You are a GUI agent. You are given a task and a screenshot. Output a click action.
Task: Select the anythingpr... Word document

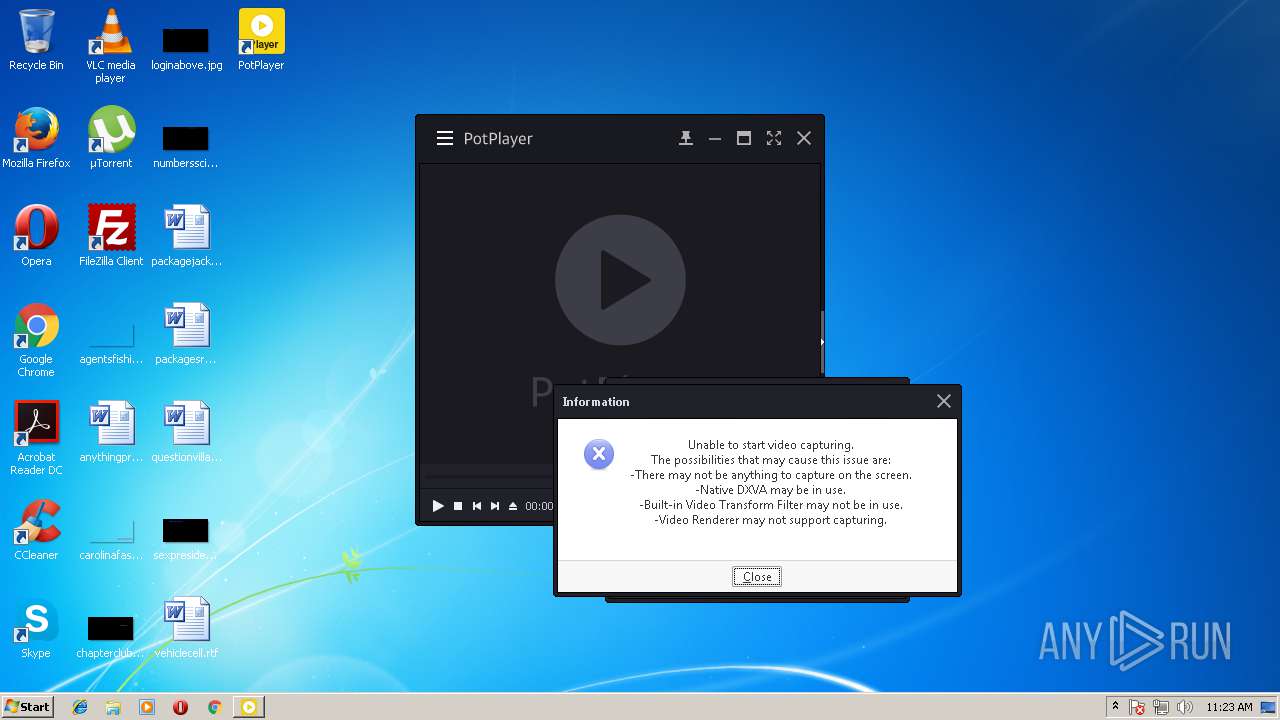(x=111, y=433)
